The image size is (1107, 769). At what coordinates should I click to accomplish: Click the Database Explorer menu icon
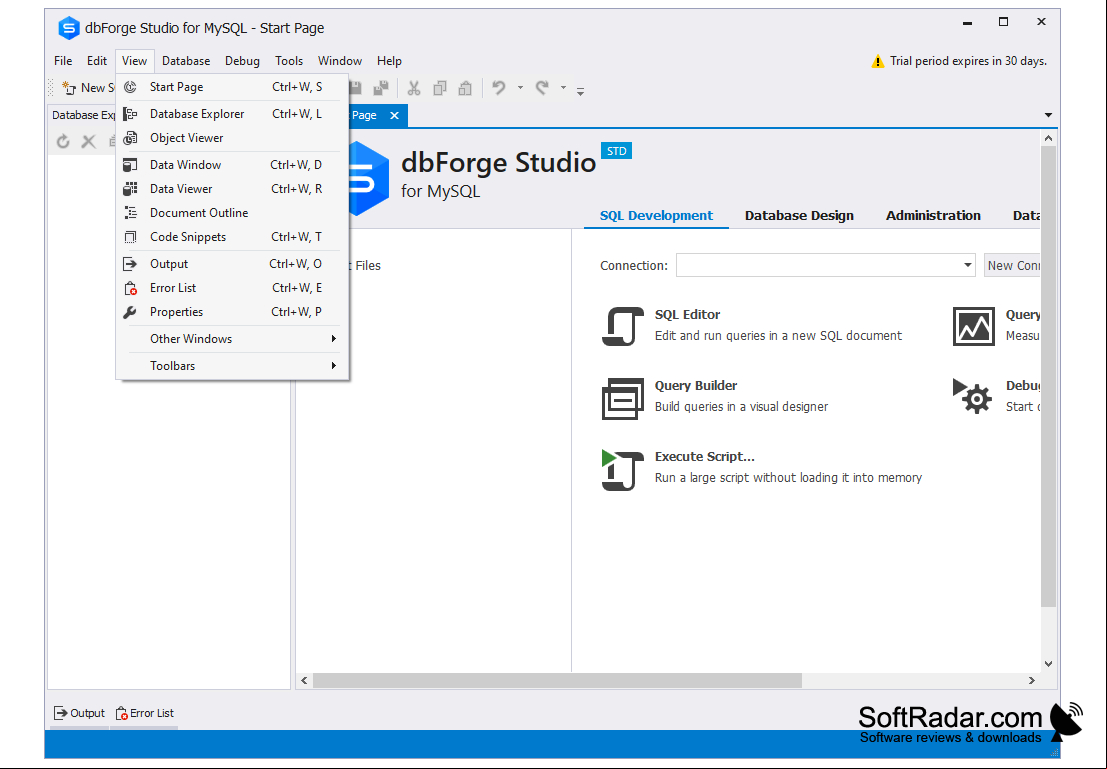point(130,114)
